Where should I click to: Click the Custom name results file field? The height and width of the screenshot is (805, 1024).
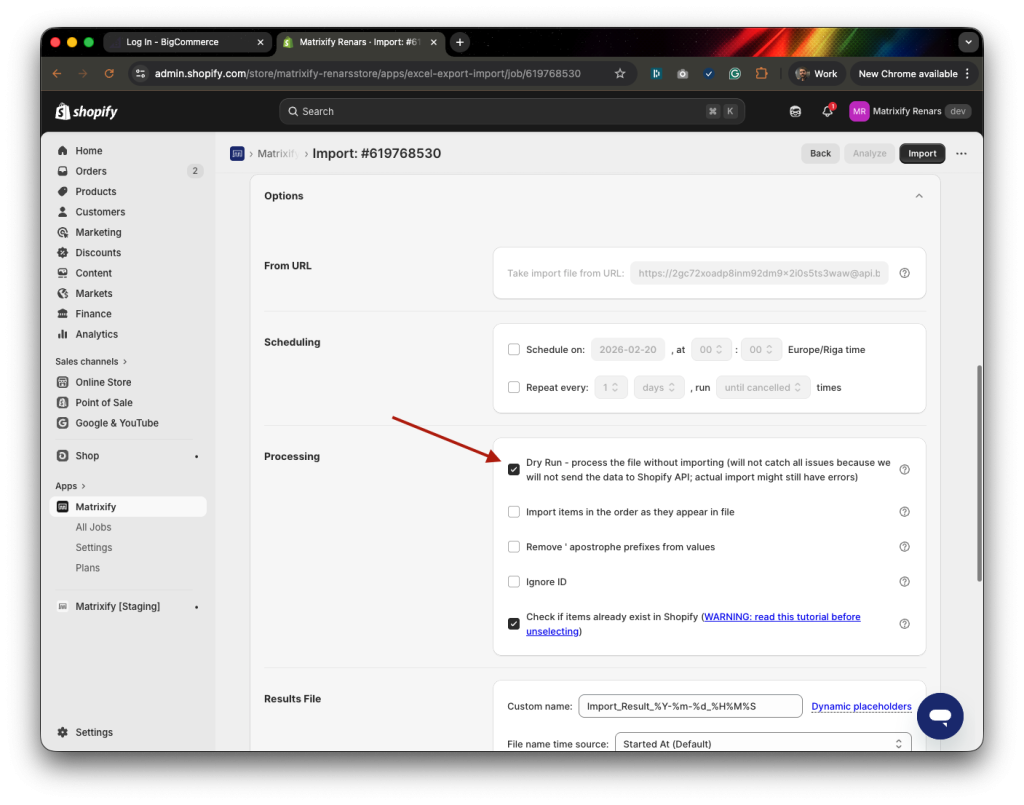coord(689,705)
